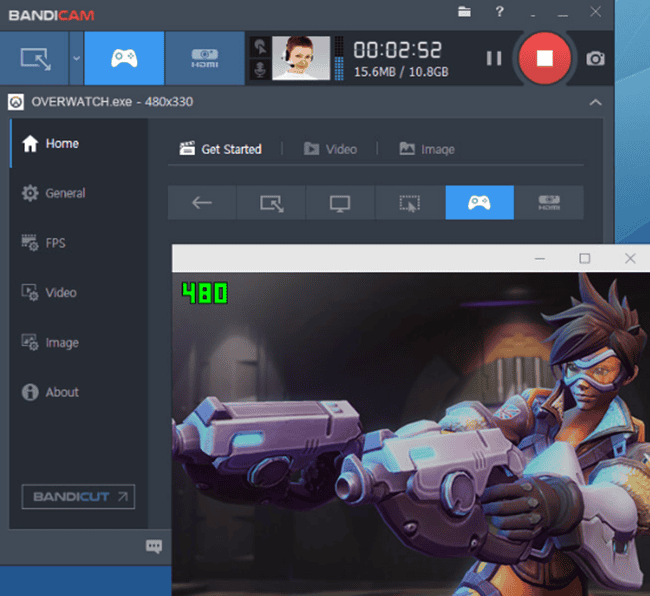Click the BANDICAM logo
The image size is (650, 596).
point(52,16)
